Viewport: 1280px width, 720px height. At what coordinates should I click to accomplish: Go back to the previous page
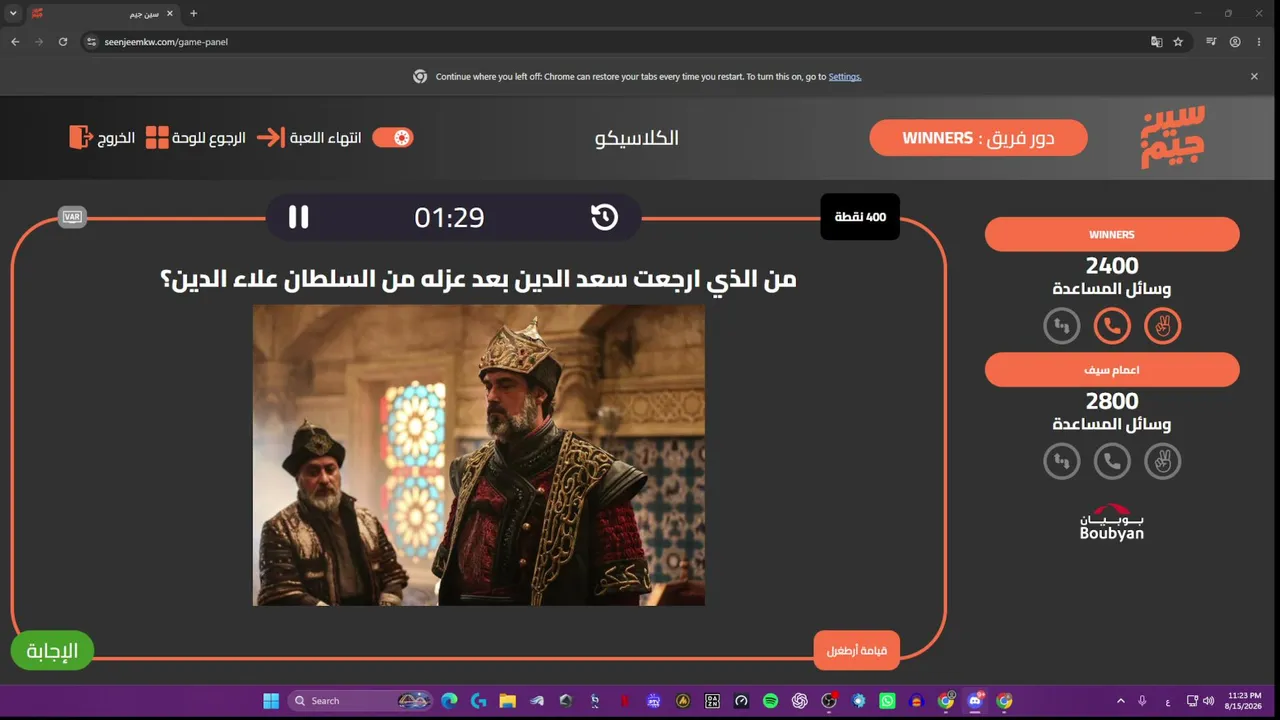click(15, 42)
